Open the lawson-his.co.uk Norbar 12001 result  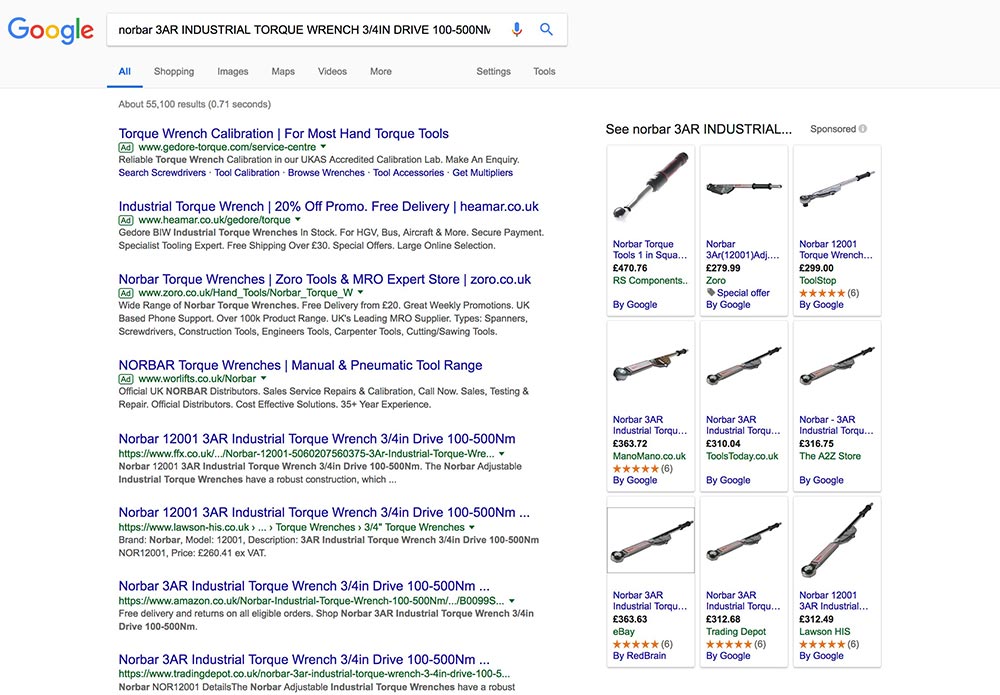[324, 512]
